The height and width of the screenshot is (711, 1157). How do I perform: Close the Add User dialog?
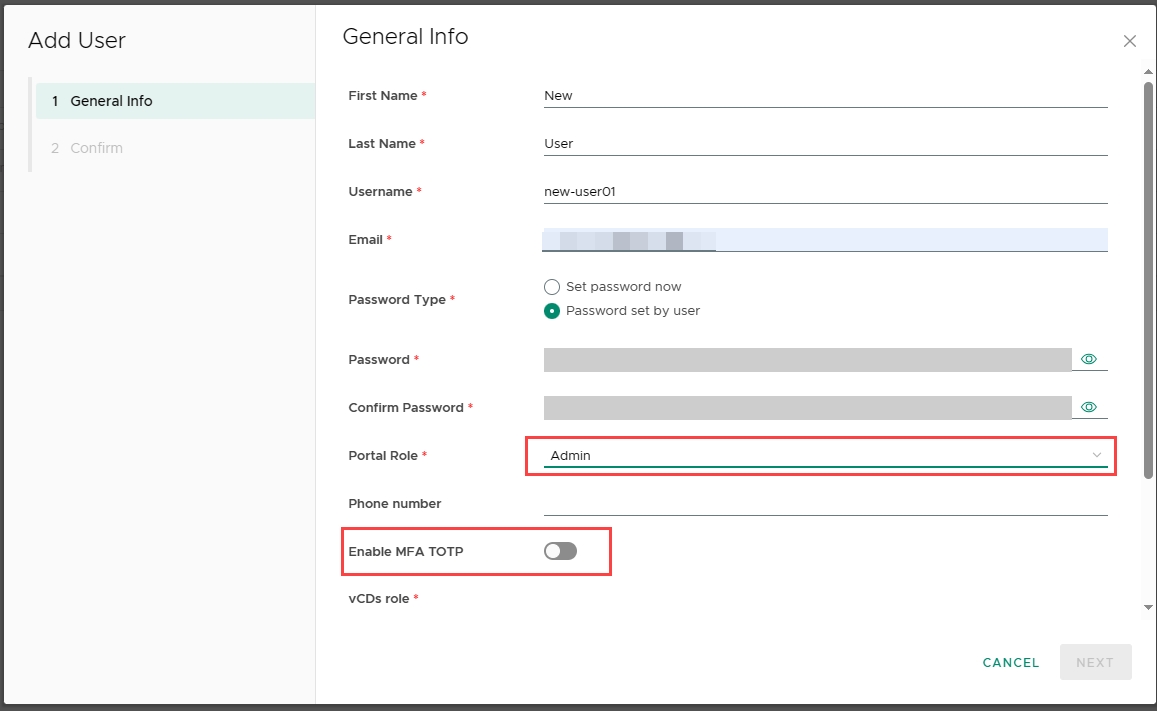click(1129, 41)
